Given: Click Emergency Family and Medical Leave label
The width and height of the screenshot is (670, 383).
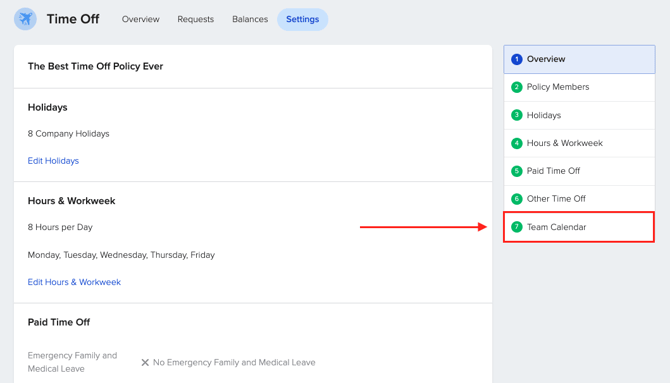Looking at the screenshot, I should [x=72, y=362].
